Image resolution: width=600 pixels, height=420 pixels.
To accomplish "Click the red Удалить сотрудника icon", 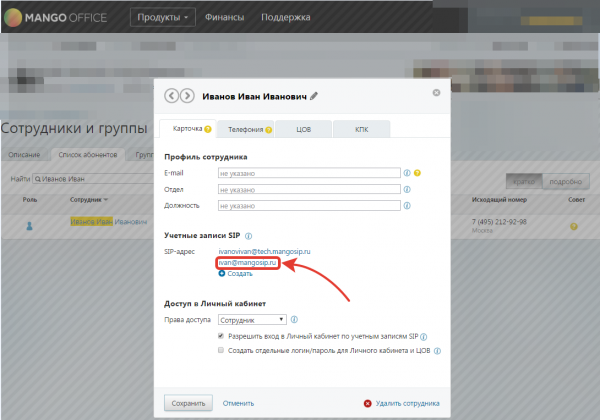I will [367, 404].
